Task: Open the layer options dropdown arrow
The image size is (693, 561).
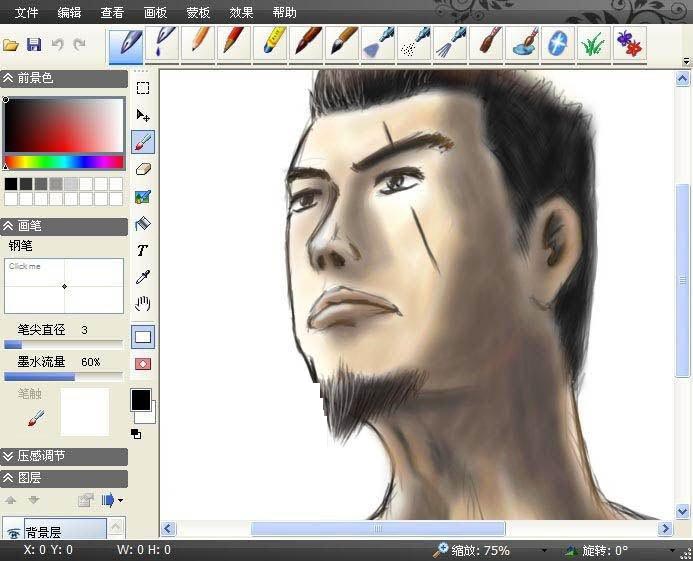Action: coord(121,500)
